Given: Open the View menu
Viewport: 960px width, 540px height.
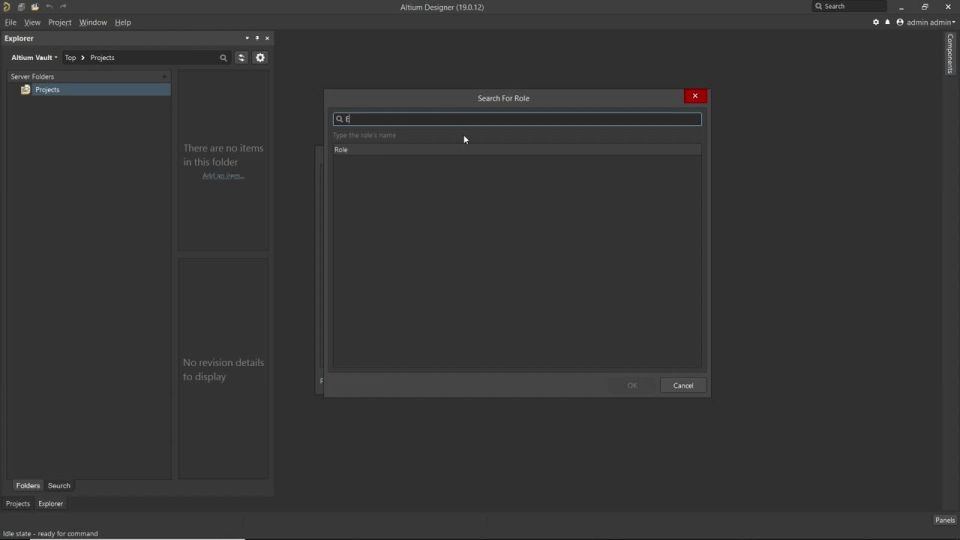Looking at the screenshot, I should (32, 23).
